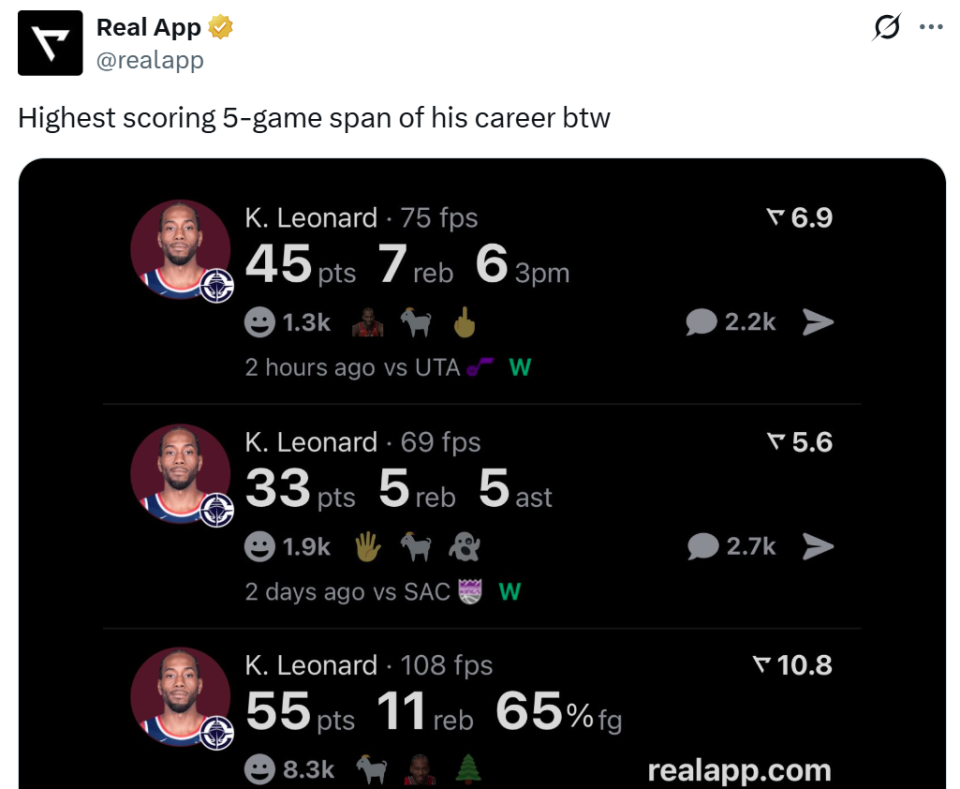Screen dimensions: 960x789
Task: Click the gold verified badge
Action: (220, 28)
